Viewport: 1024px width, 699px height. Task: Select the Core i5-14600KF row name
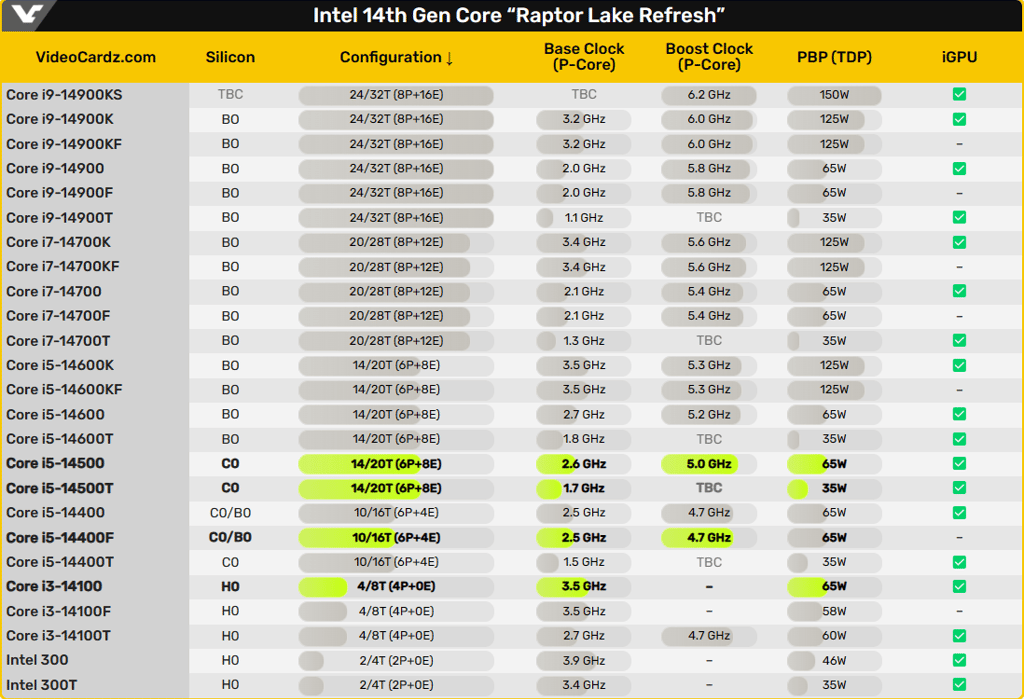pyautogui.click(x=64, y=389)
